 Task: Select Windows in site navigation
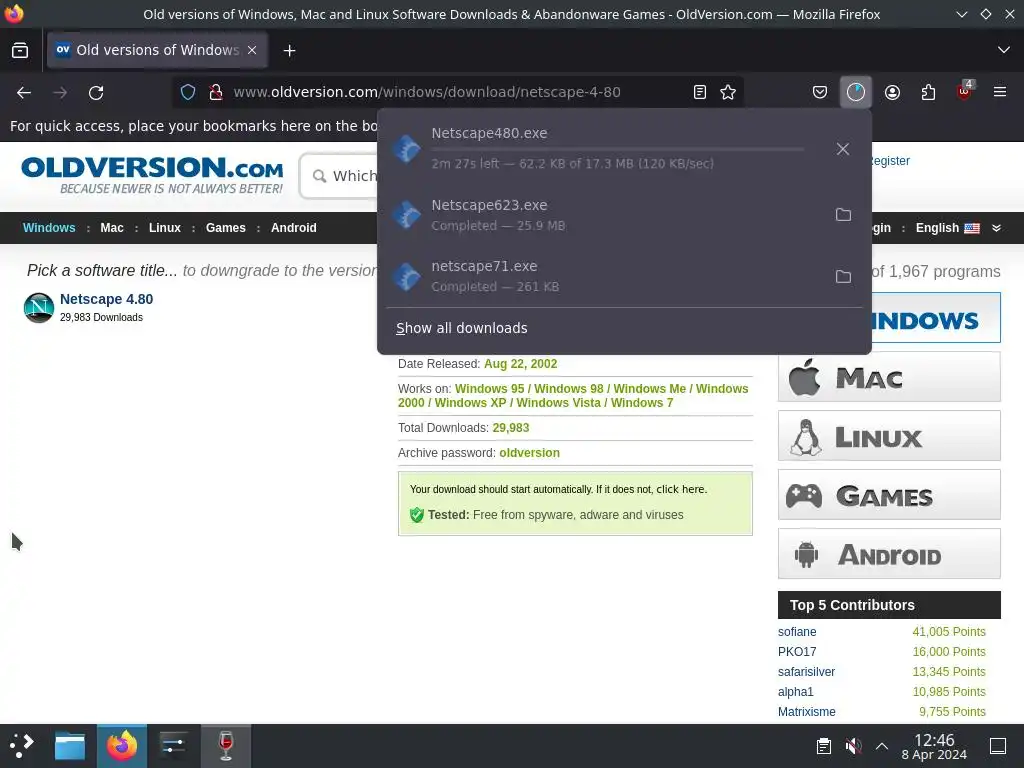tap(49, 228)
